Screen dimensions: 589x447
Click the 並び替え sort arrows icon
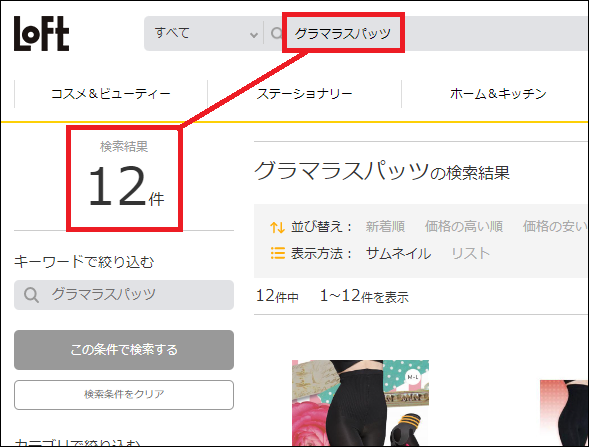click(277, 227)
